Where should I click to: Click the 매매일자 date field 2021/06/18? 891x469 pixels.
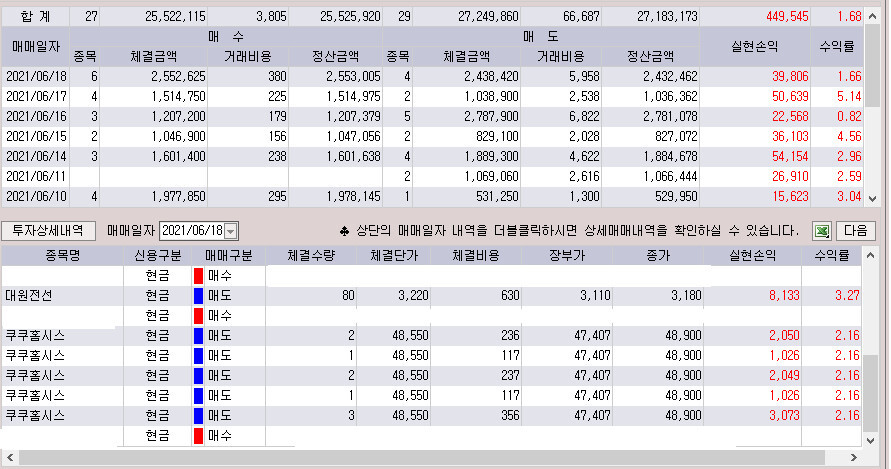click(x=192, y=230)
